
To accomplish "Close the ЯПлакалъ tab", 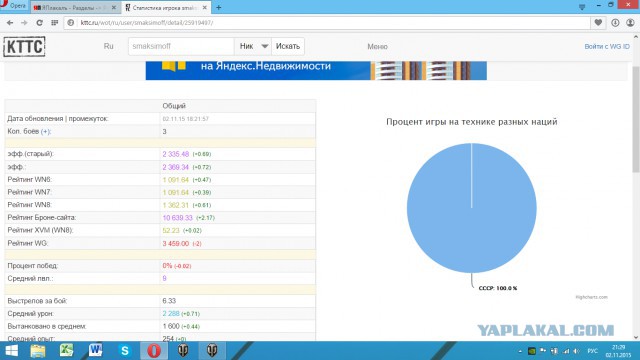I will [114, 7].
